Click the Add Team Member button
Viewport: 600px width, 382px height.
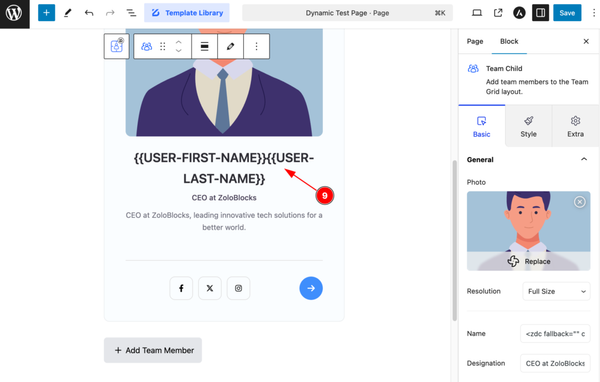(153, 350)
